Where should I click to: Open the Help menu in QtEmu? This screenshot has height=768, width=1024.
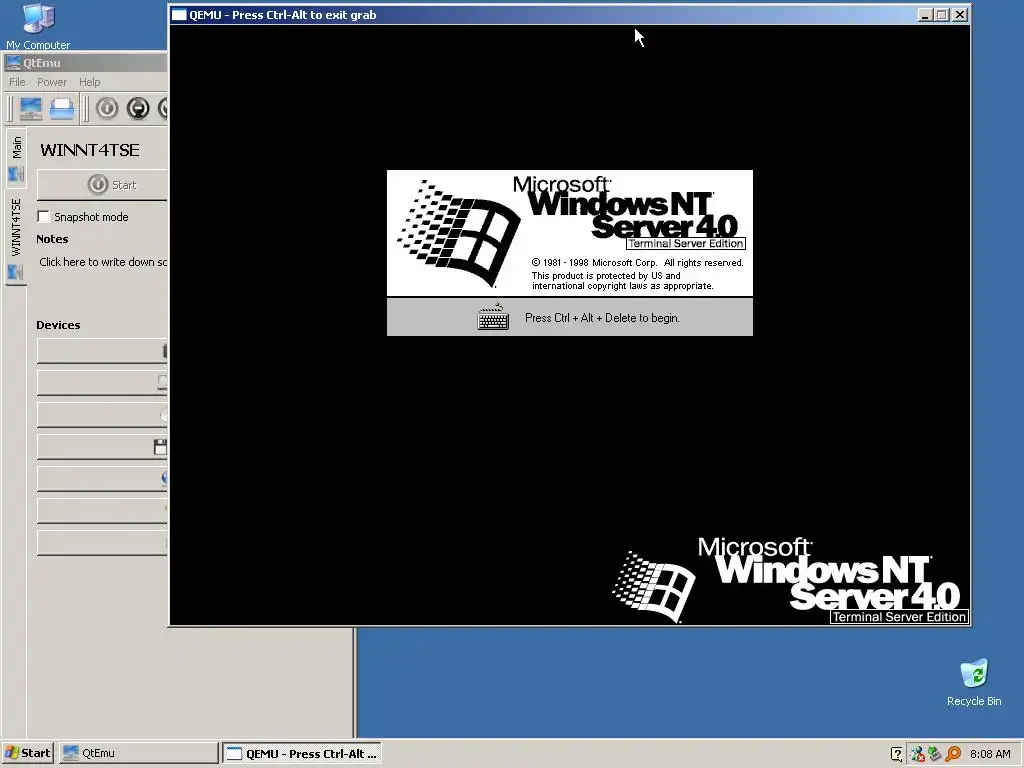click(89, 82)
